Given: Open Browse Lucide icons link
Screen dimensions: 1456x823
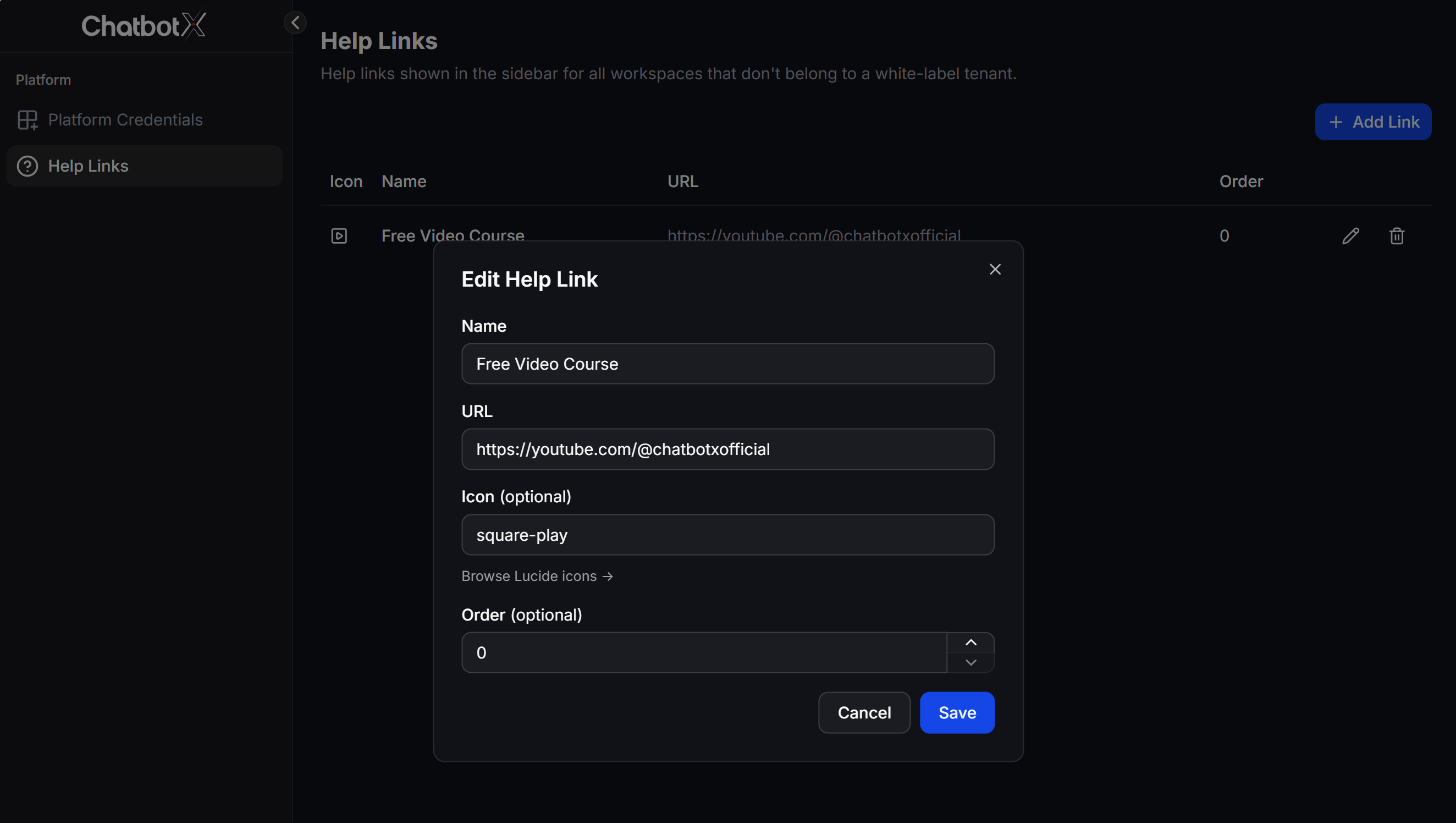Looking at the screenshot, I should (x=537, y=576).
